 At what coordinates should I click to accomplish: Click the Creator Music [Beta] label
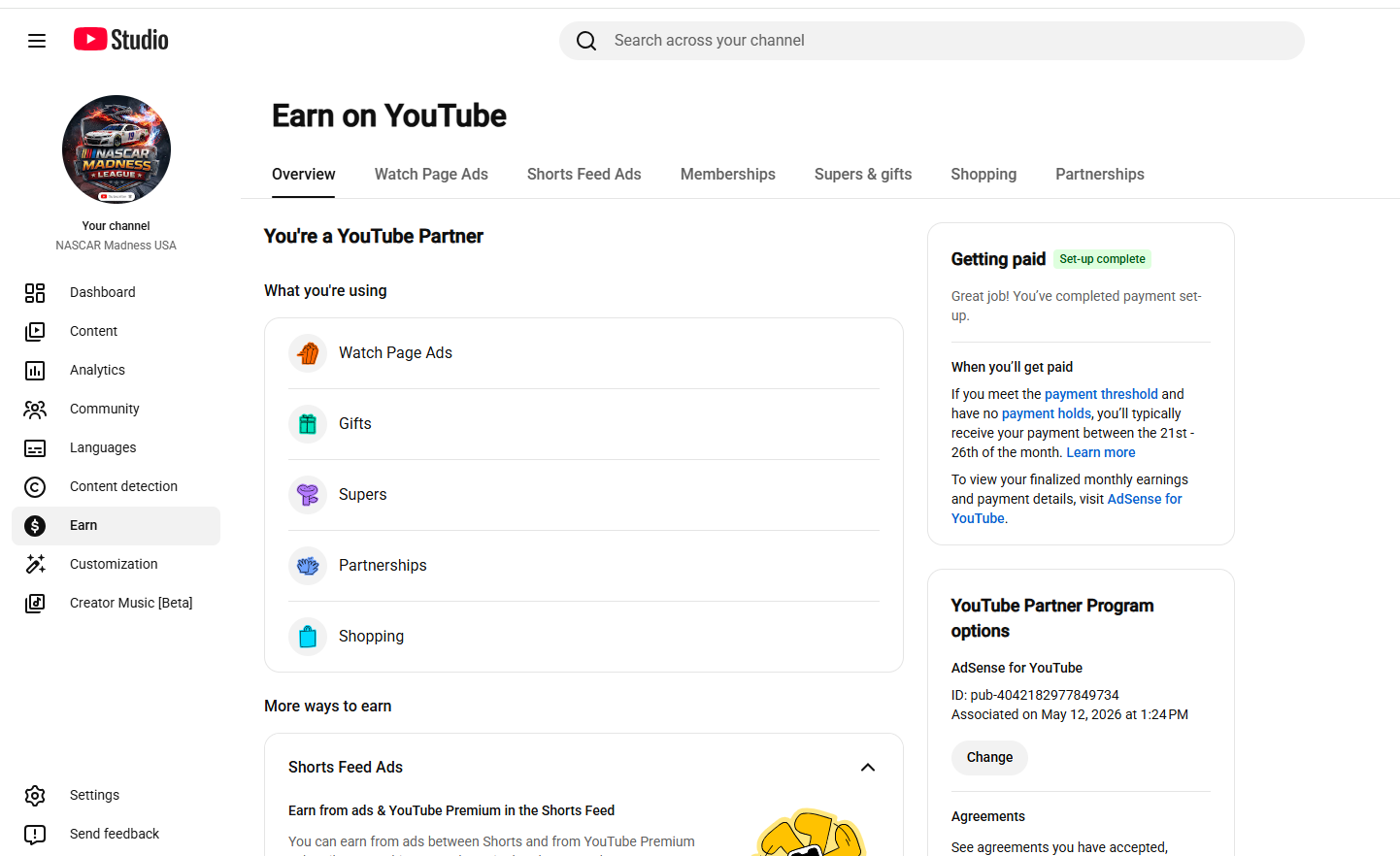pyautogui.click(x=131, y=604)
